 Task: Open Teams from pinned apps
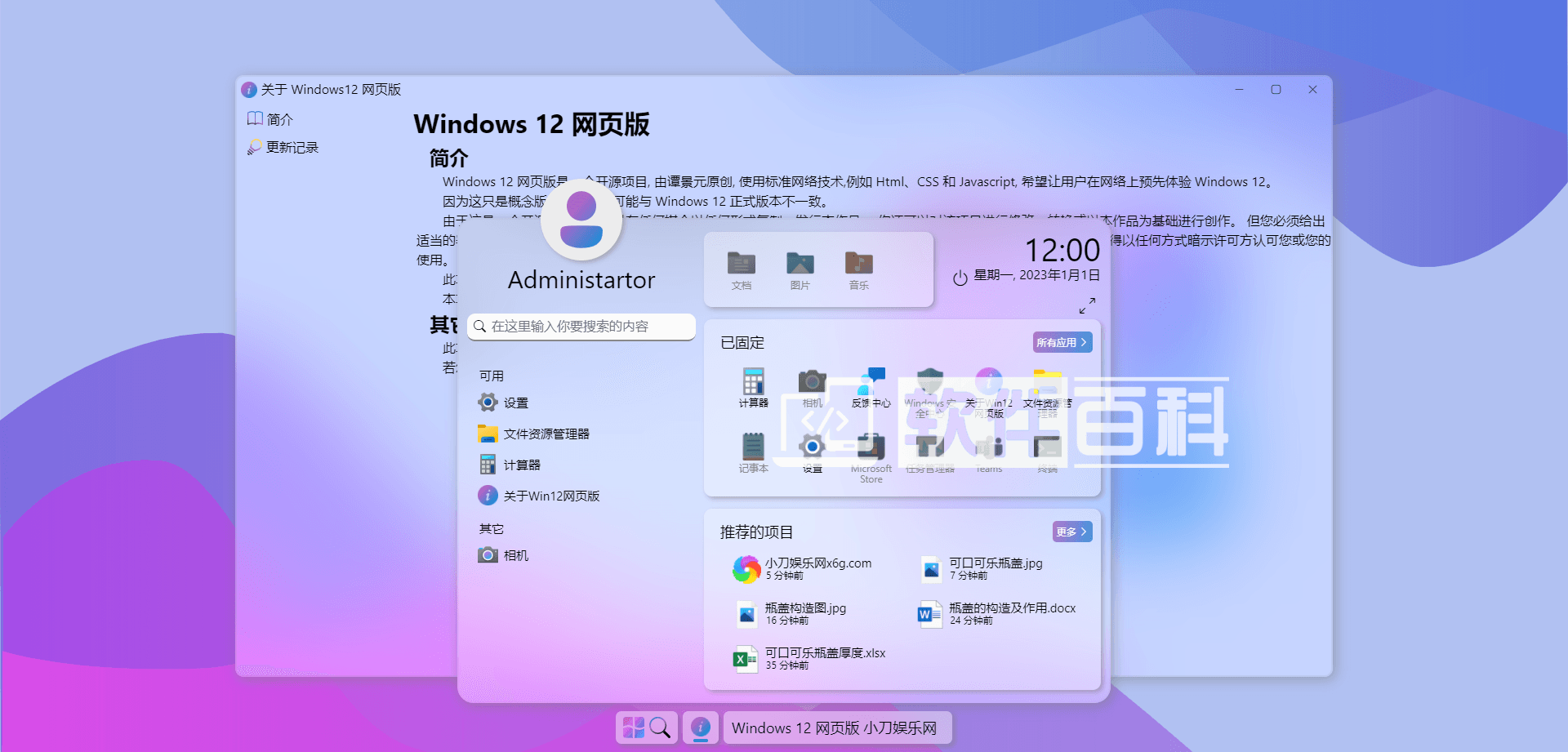988,453
